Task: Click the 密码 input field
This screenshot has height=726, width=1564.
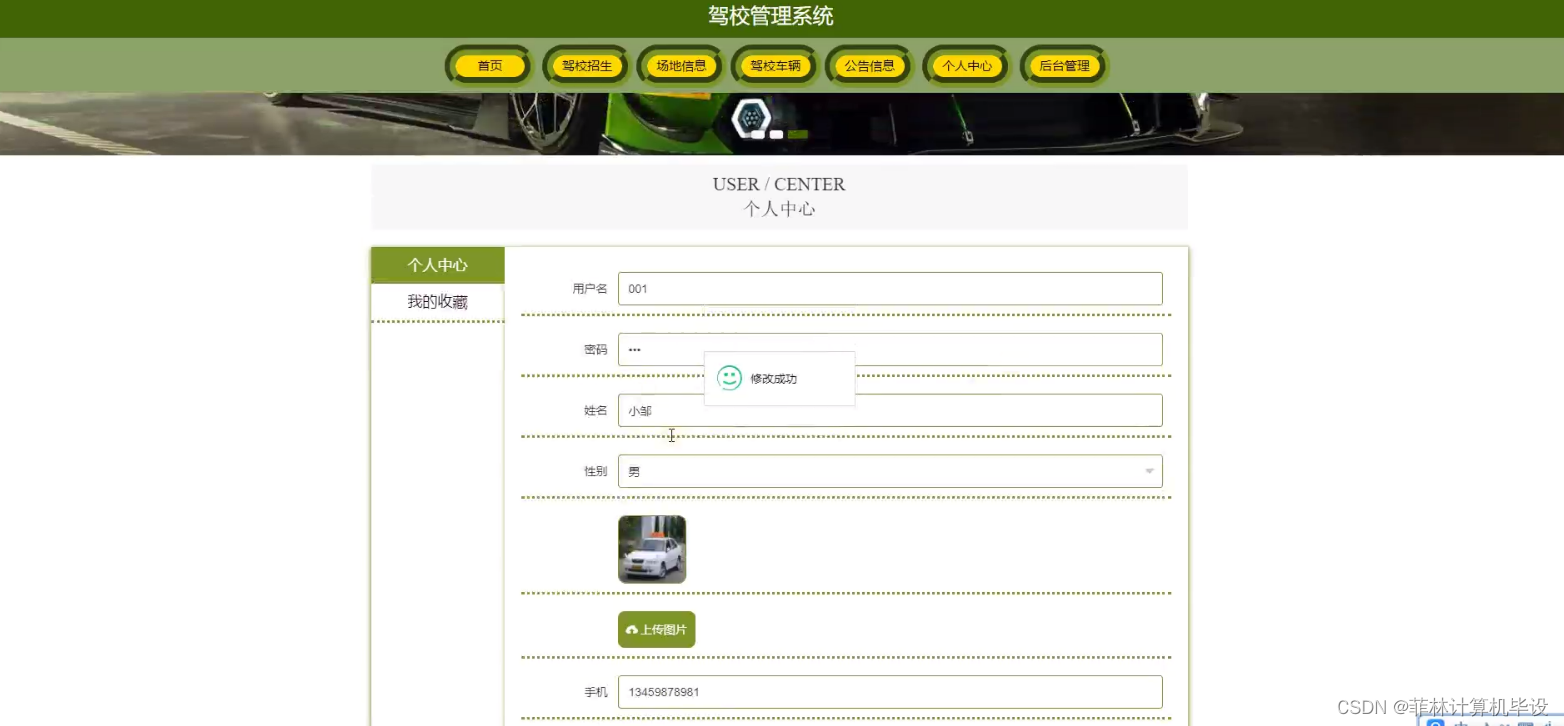Action: 890,350
